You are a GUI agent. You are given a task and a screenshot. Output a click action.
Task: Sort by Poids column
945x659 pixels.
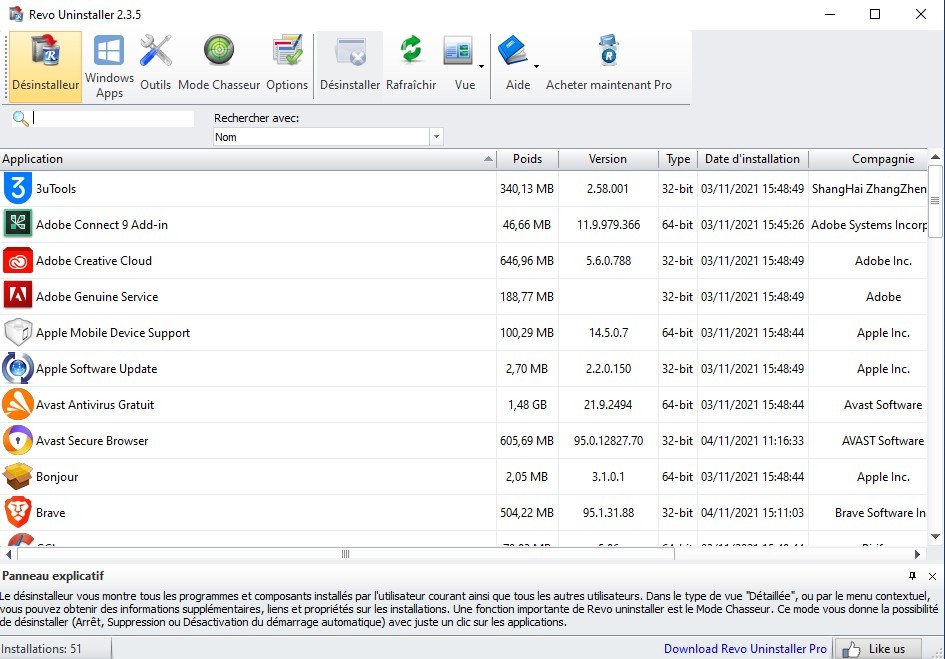point(527,159)
